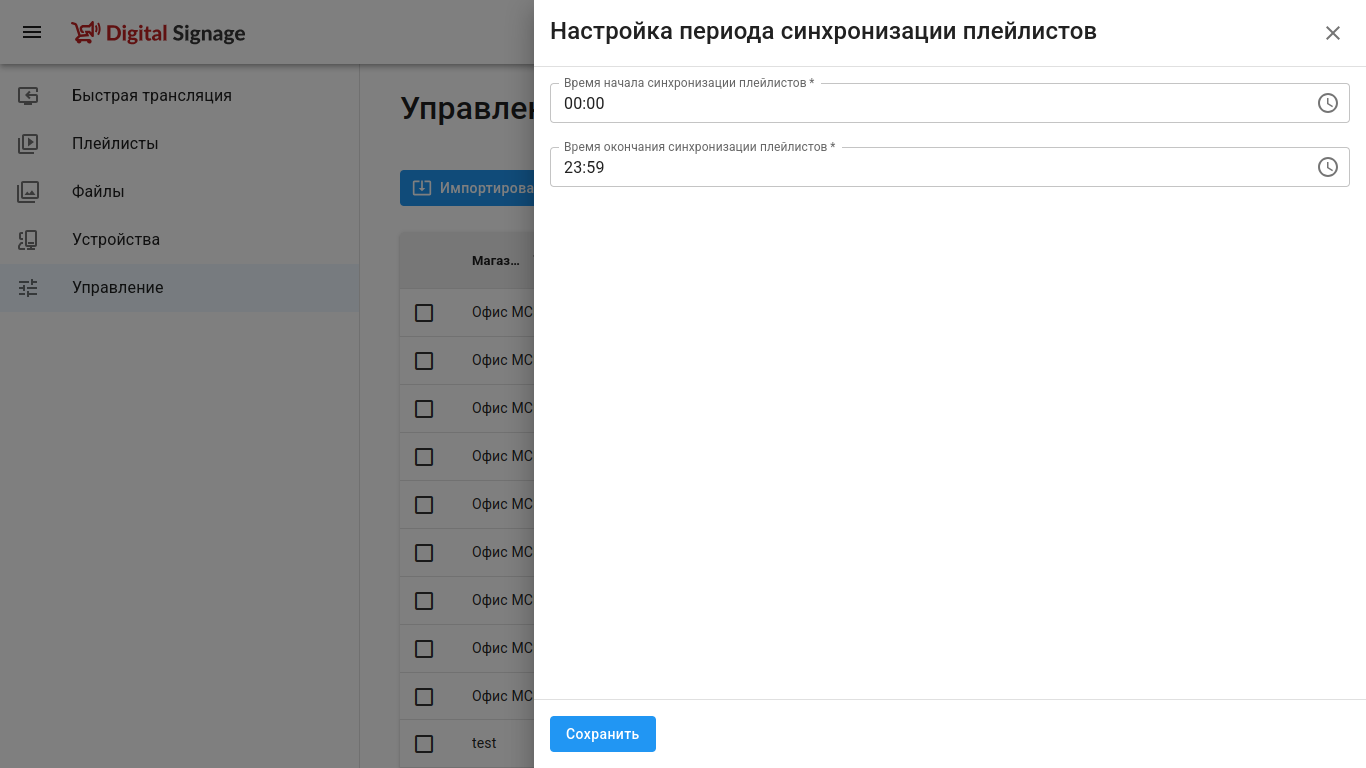Go to Устройства menu item
1366x768 pixels.
116,240
